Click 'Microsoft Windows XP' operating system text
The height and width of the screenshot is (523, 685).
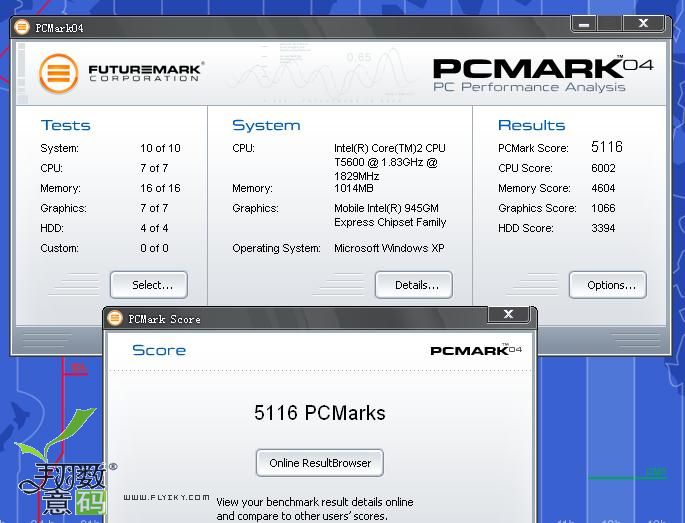point(389,248)
